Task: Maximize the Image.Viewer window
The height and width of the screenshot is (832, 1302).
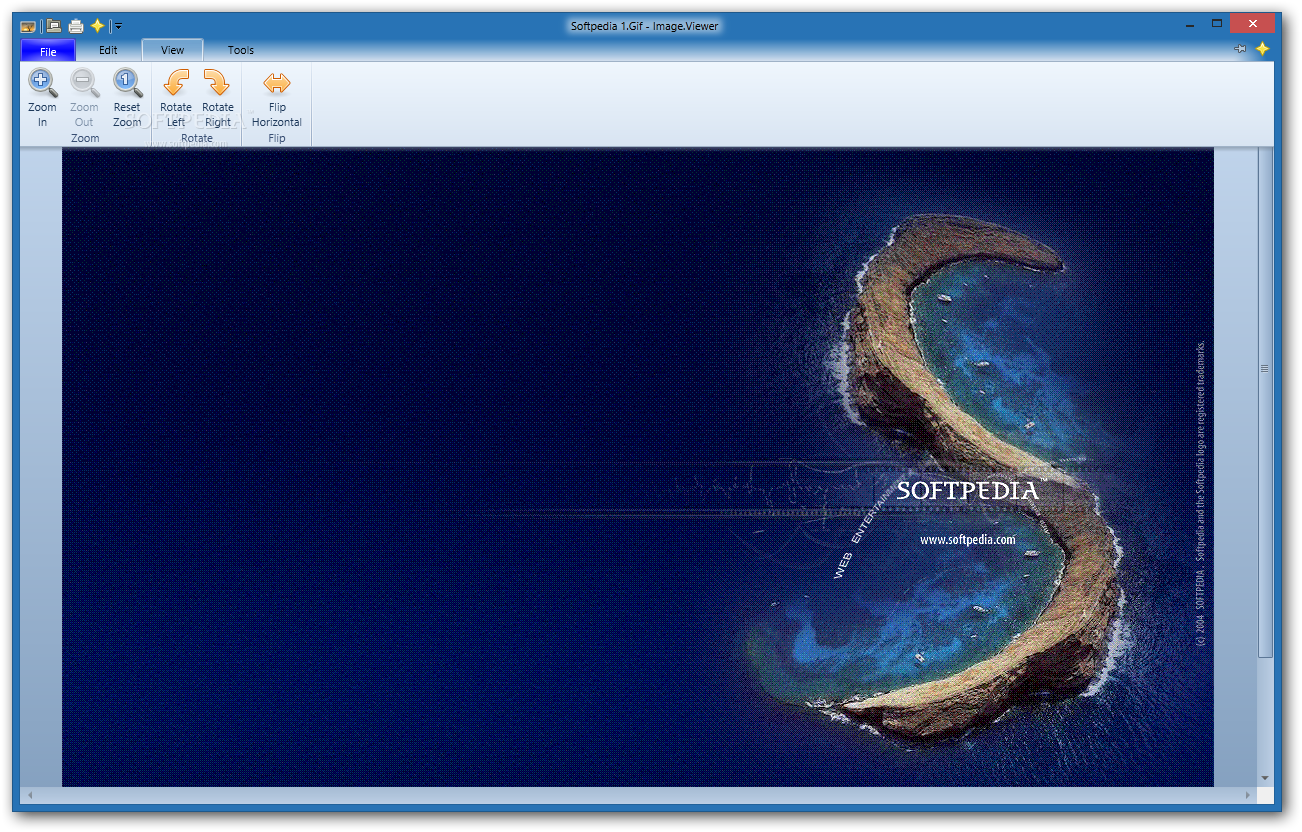Action: click(x=1217, y=23)
